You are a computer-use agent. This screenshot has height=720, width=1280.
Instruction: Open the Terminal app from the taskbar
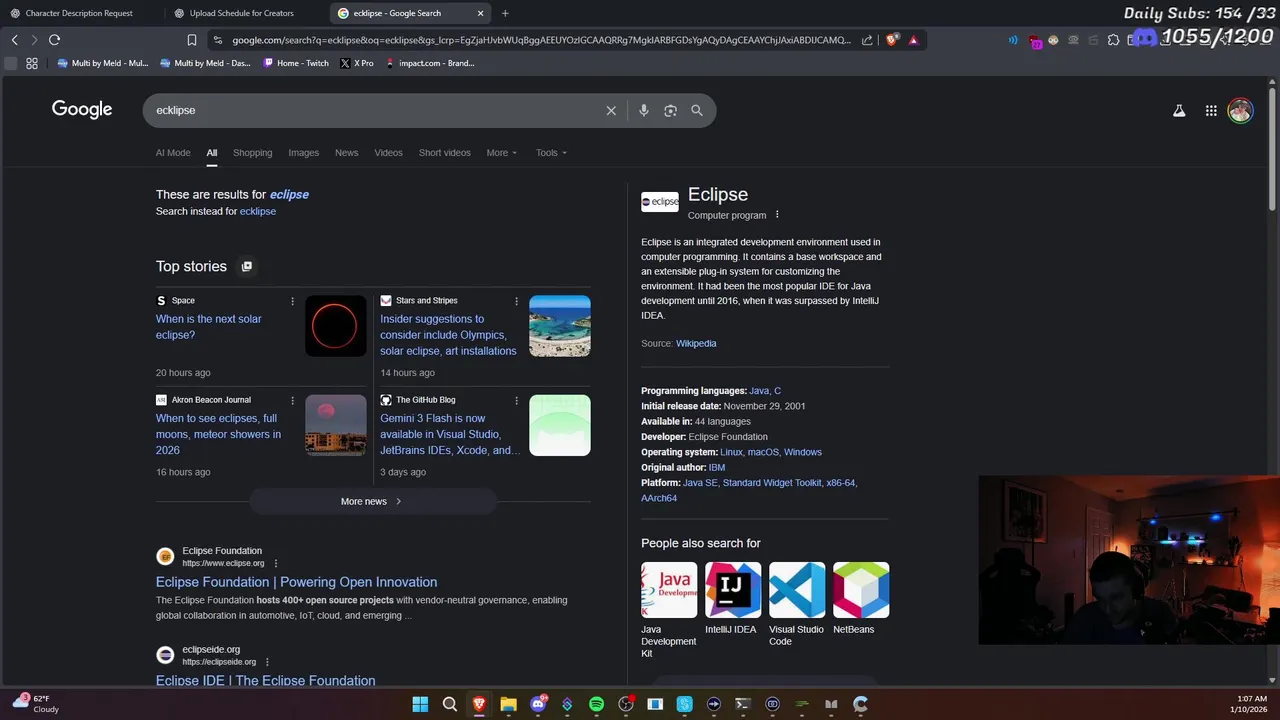742,704
